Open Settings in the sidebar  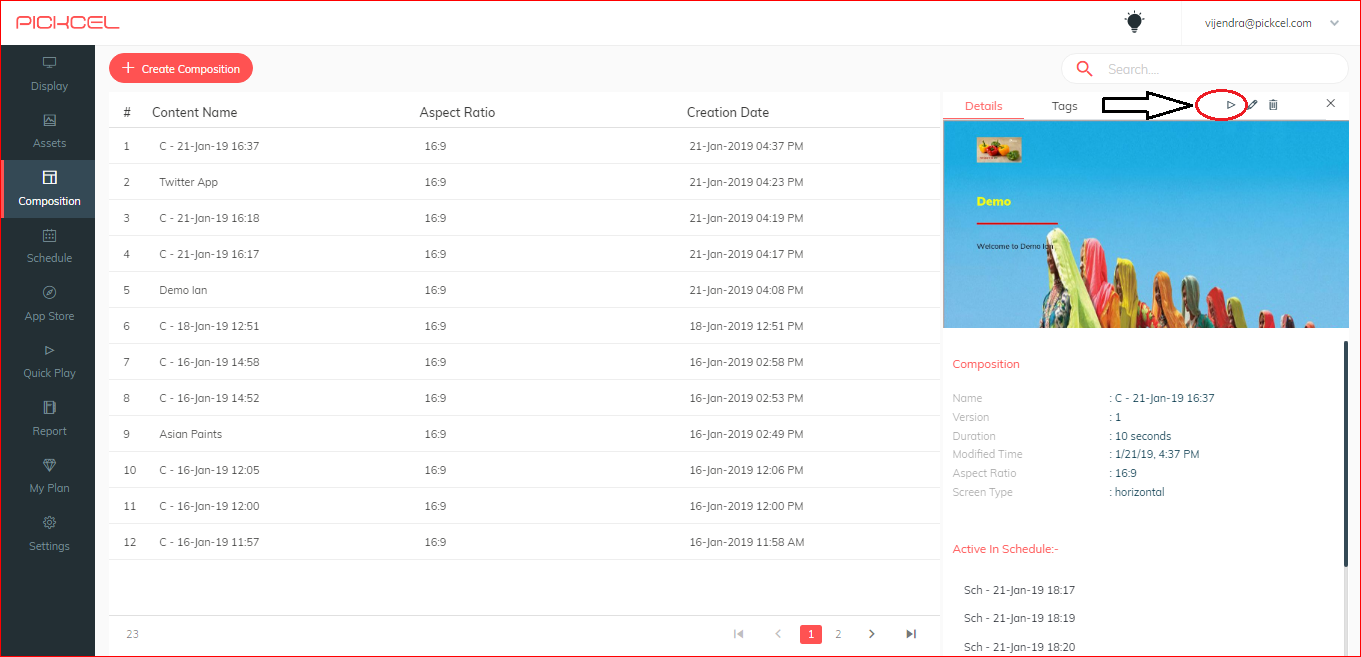[49, 534]
